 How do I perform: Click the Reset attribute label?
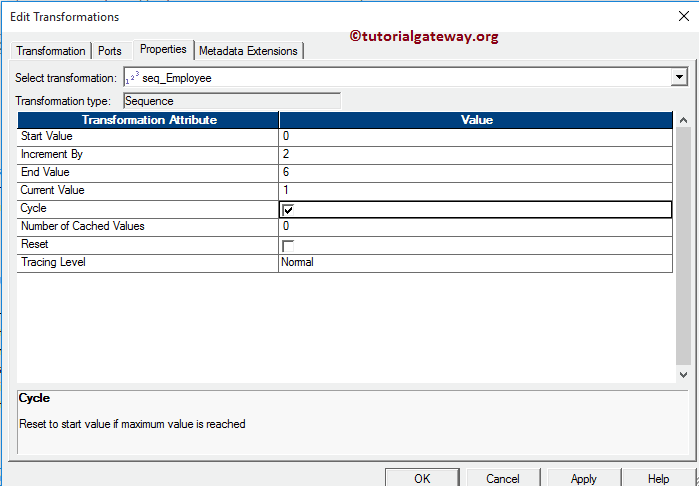coord(34,244)
